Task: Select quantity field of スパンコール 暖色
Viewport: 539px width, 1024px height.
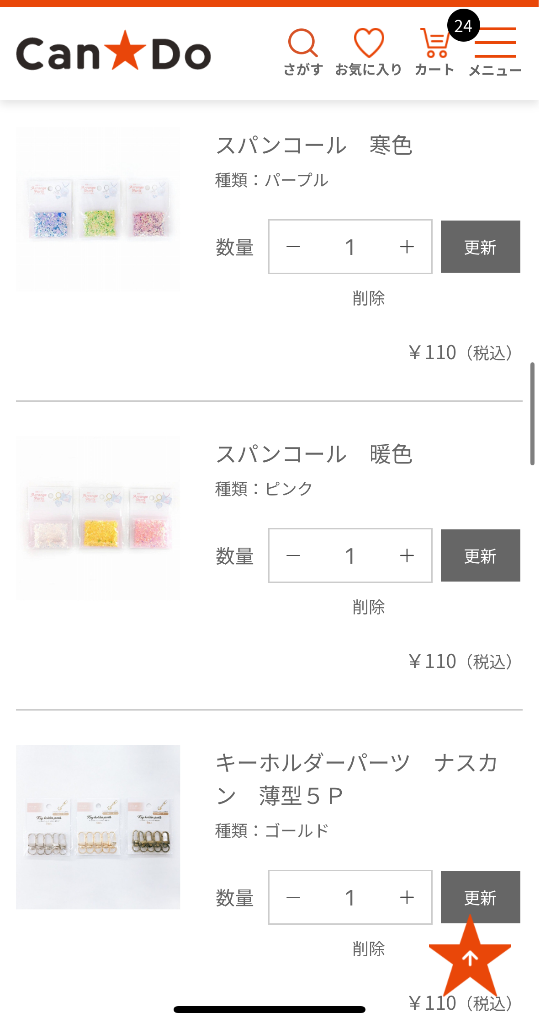Action: click(350, 556)
